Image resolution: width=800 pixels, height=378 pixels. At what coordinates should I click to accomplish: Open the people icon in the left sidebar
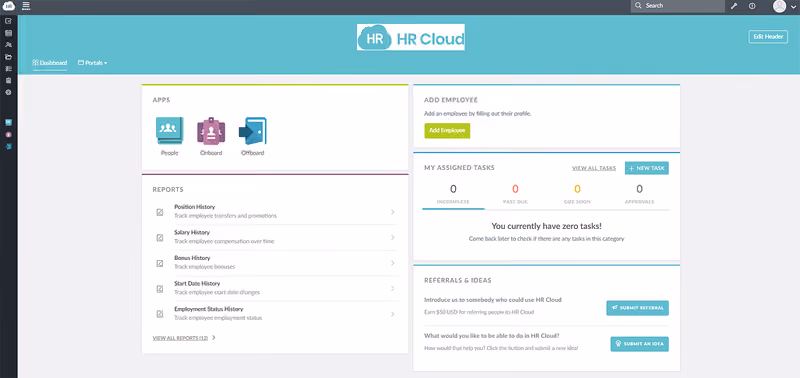click(x=8, y=45)
